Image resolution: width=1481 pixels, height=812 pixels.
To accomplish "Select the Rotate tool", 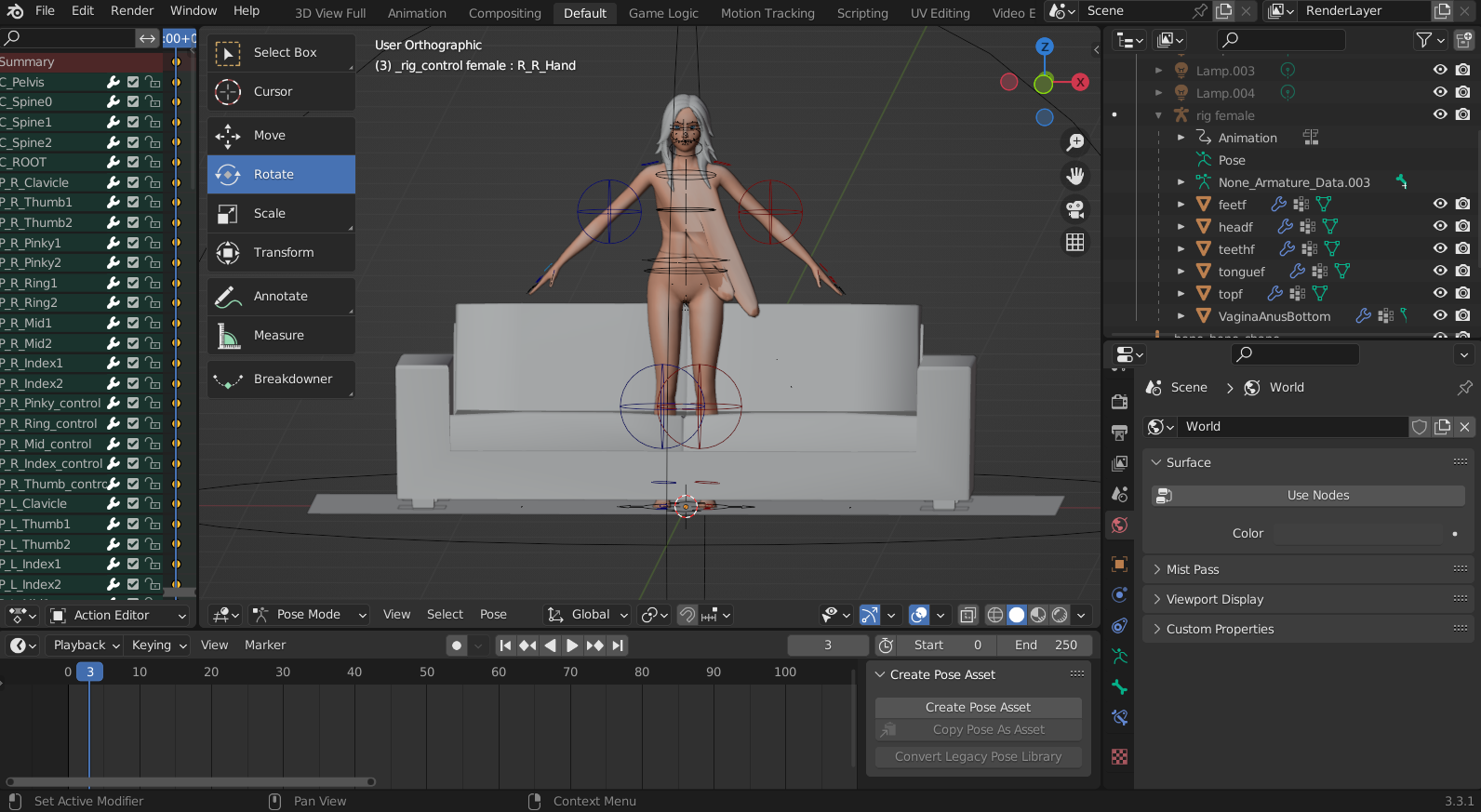I will (x=281, y=175).
